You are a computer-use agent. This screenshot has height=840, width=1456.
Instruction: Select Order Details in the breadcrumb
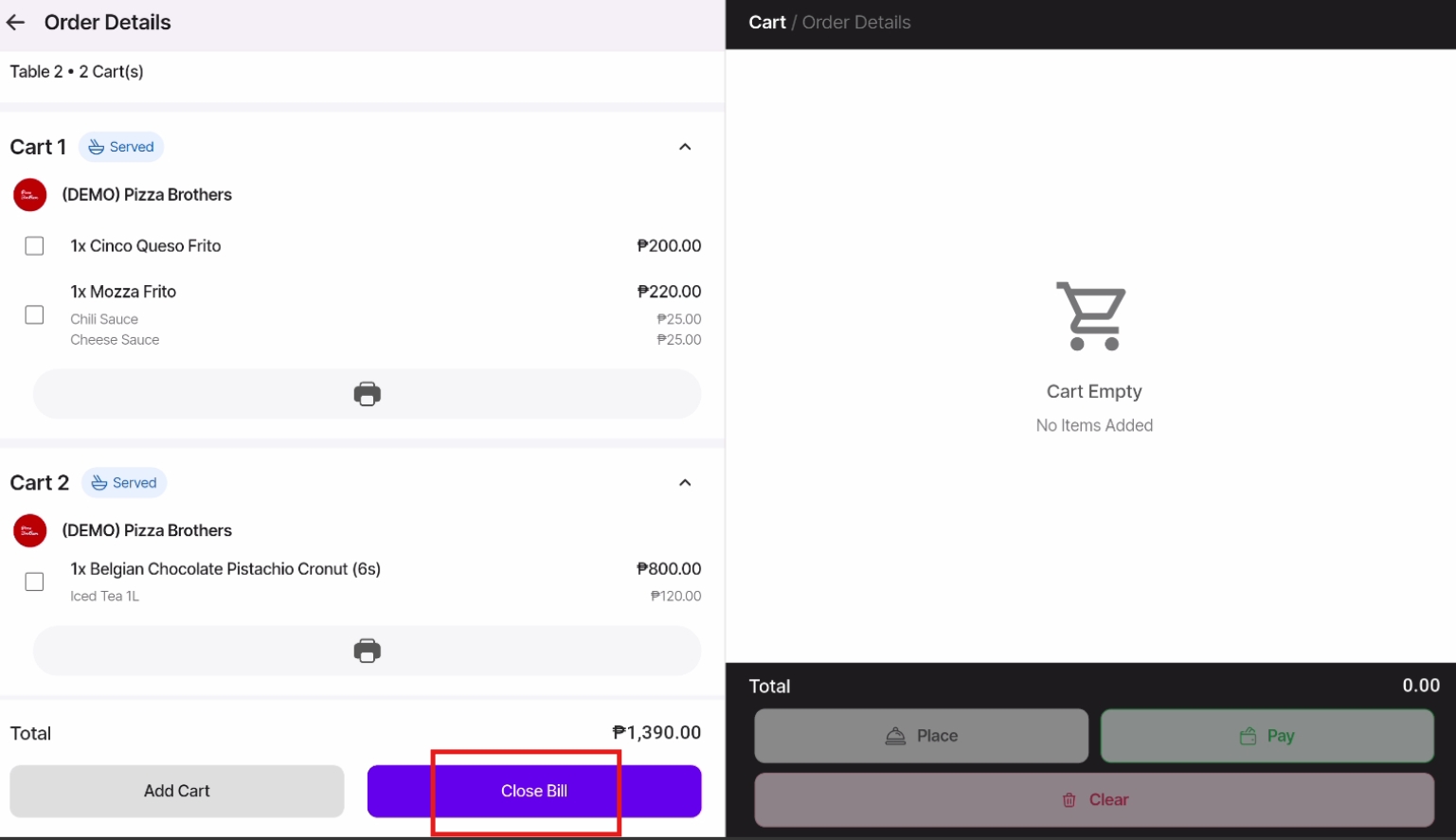click(856, 23)
